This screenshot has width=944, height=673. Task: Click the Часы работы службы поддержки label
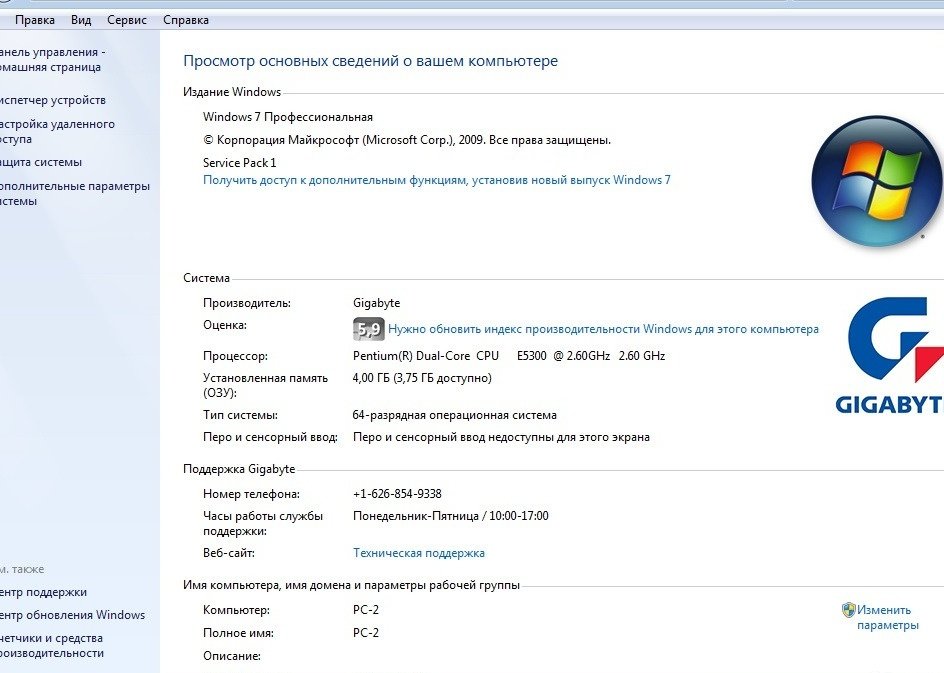tap(263, 524)
